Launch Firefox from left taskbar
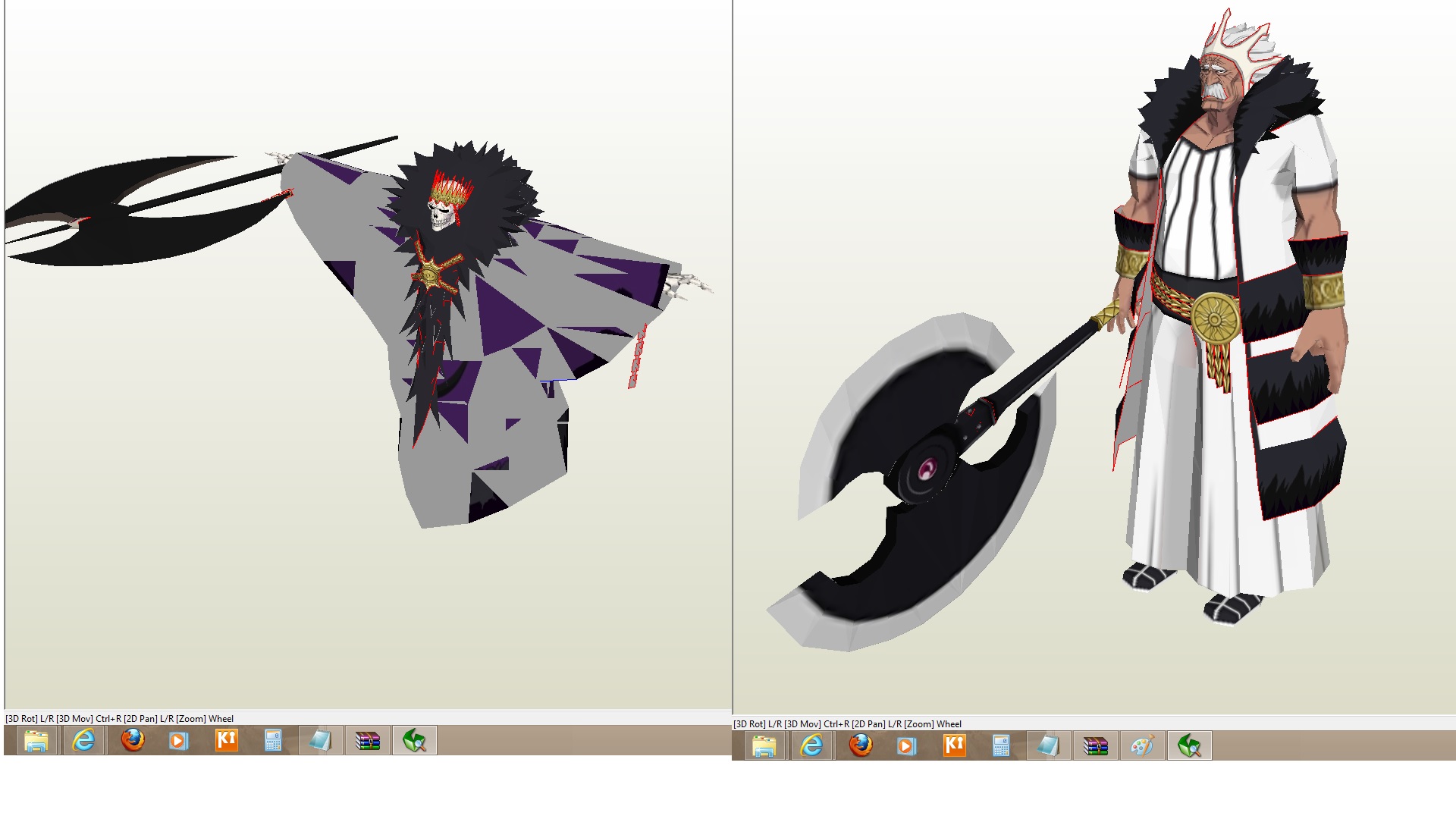 click(132, 741)
